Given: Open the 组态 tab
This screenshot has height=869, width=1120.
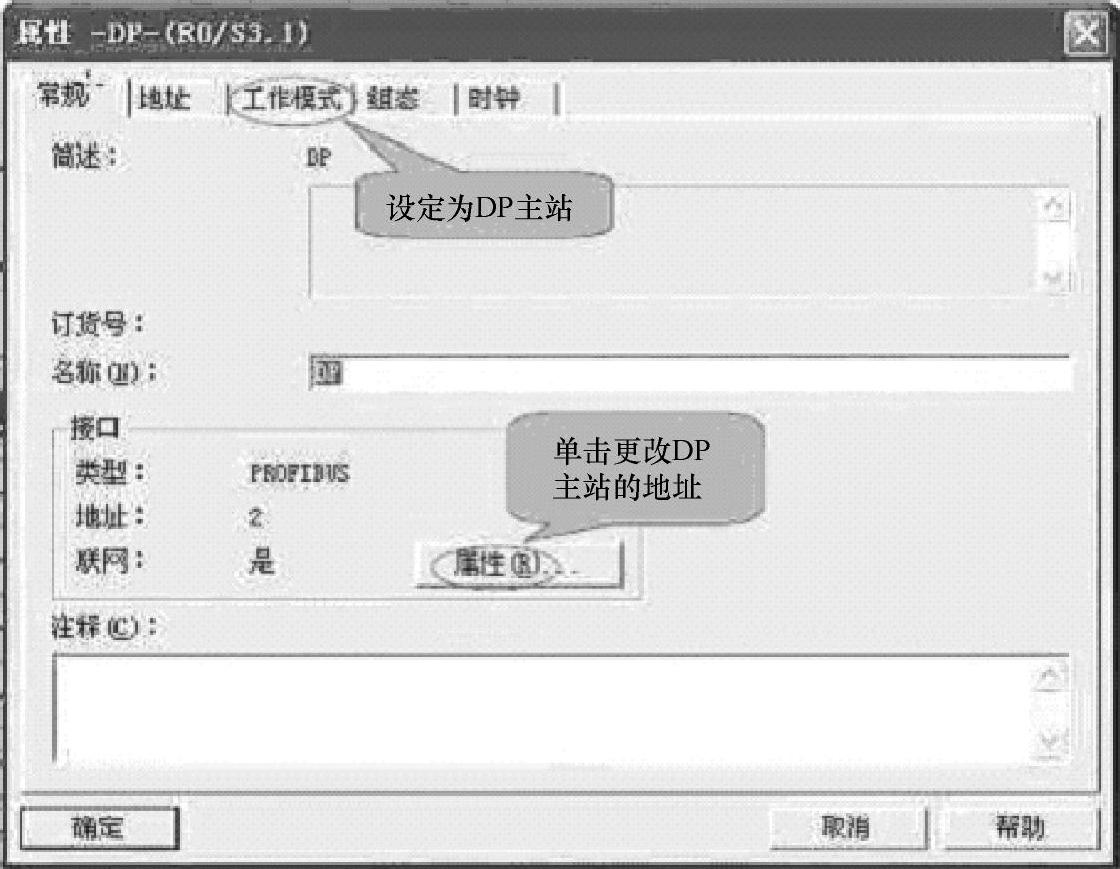Looking at the screenshot, I should coord(393,99).
